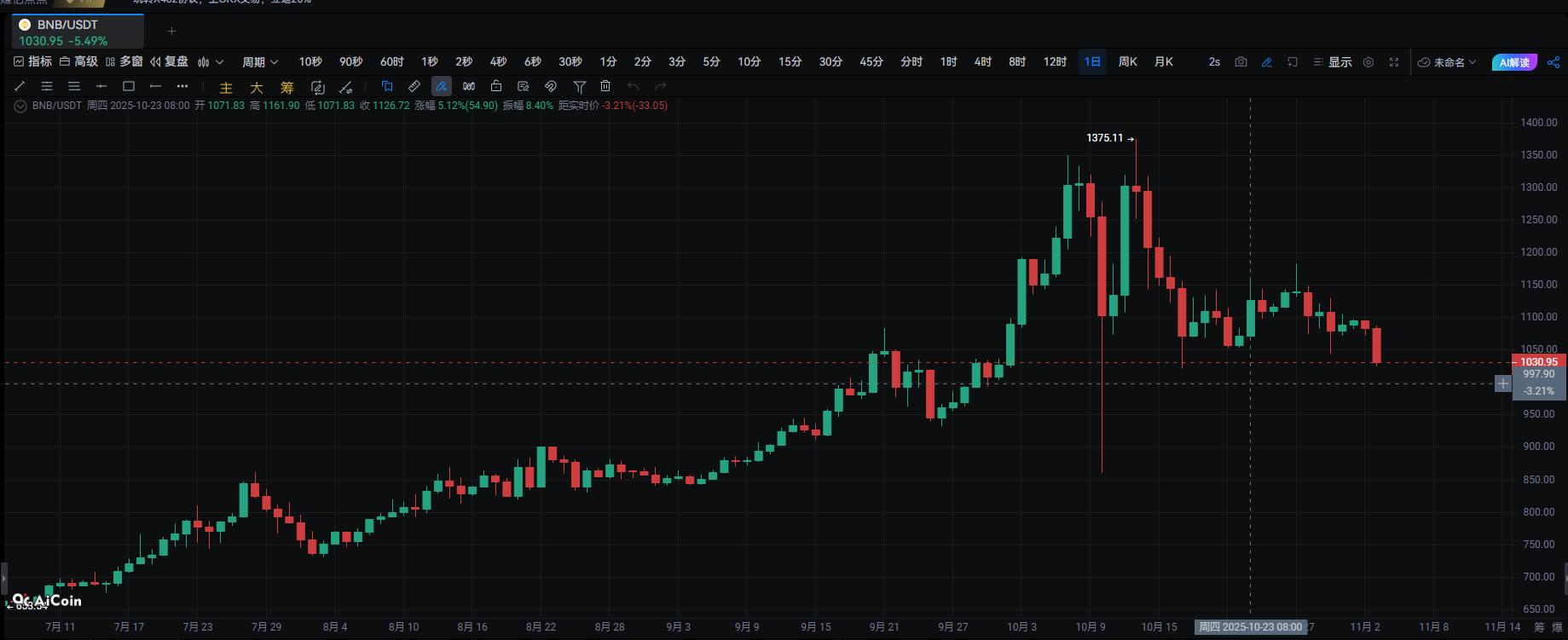1568x640 pixels.
Task: Toggle the lock drawings icon
Action: (496, 86)
